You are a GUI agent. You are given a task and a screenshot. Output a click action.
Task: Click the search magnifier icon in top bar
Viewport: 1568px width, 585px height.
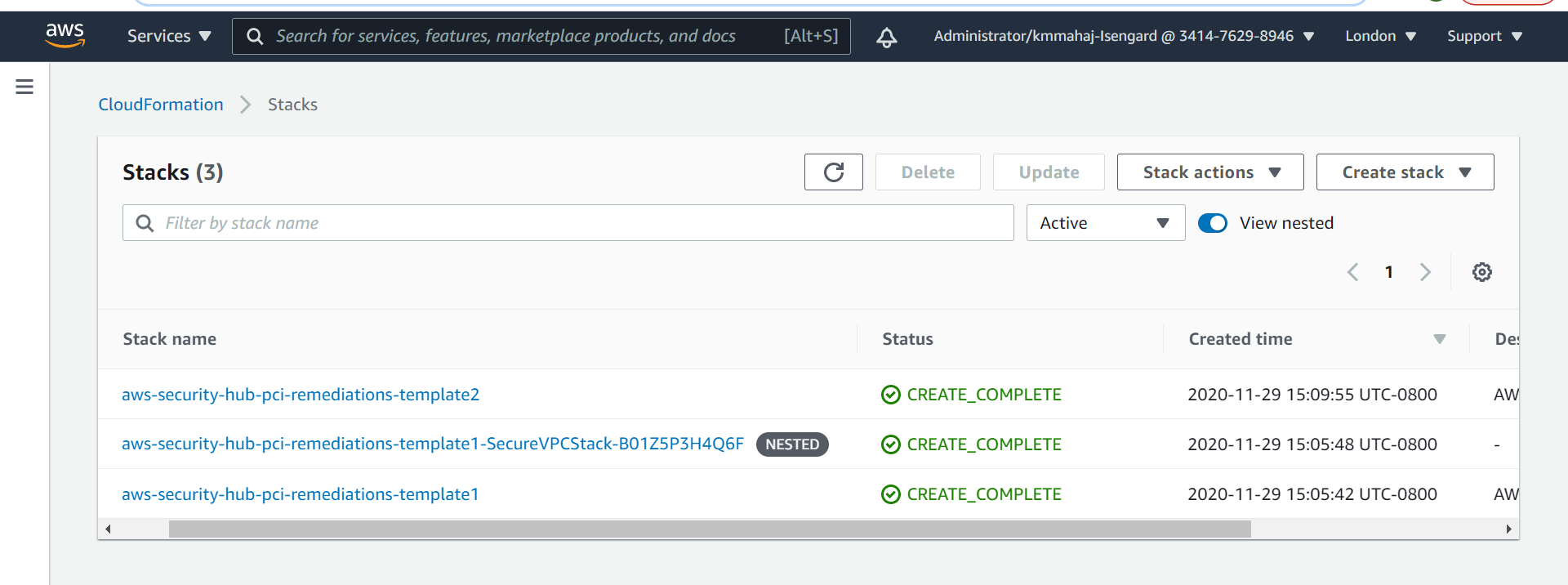coord(255,37)
